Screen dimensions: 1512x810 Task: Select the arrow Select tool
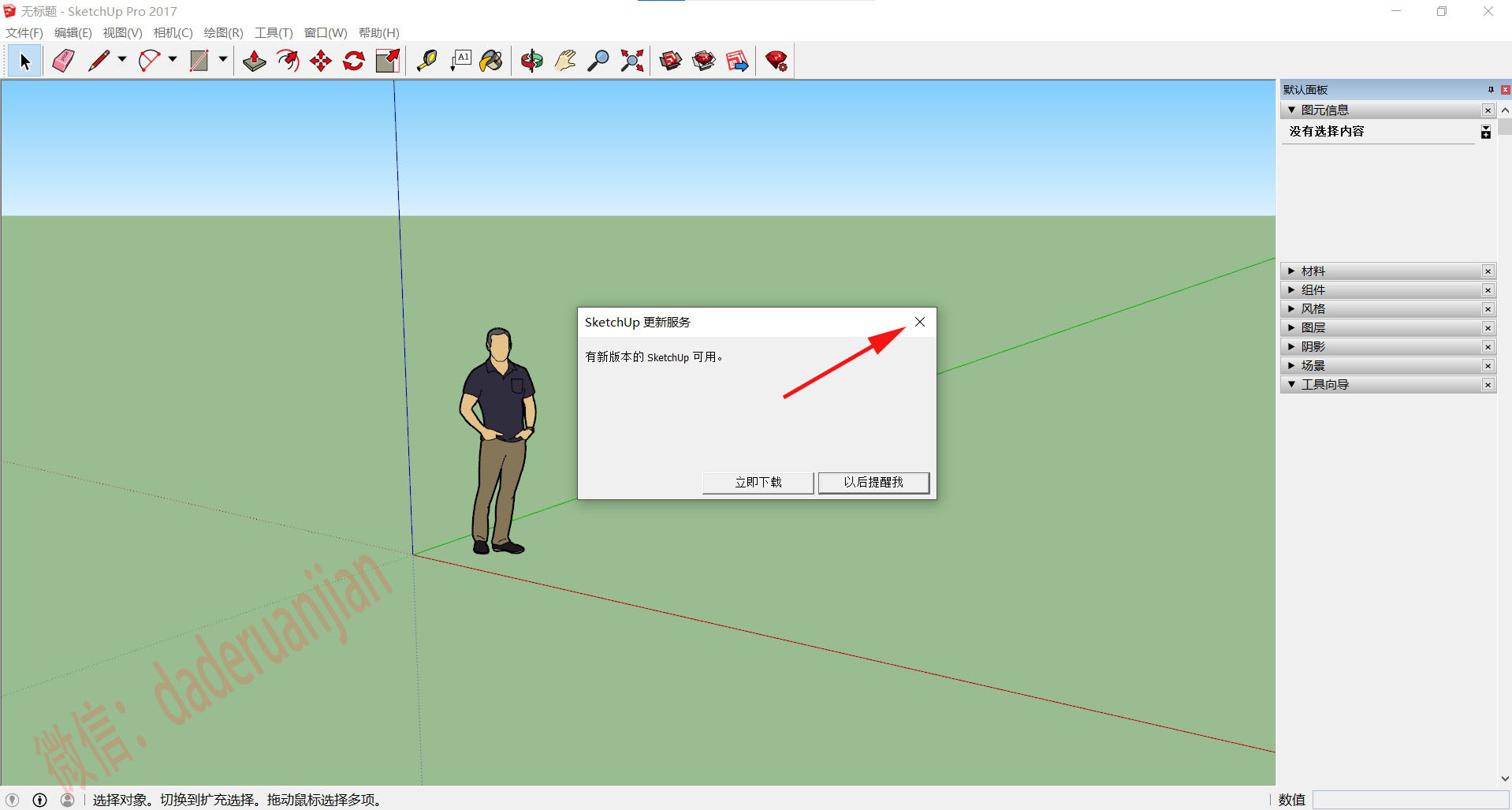[24, 61]
